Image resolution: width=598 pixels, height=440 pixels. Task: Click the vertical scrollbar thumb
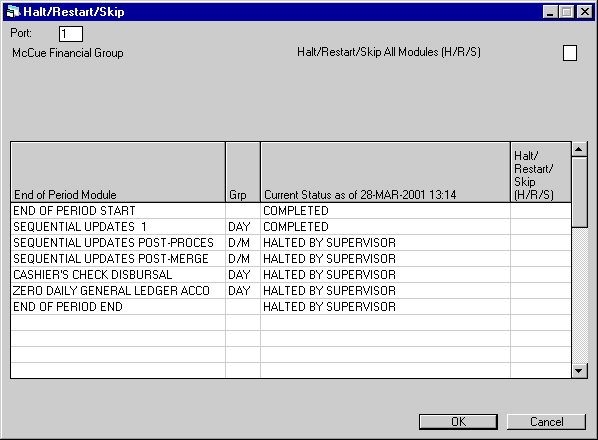[x=579, y=192]
